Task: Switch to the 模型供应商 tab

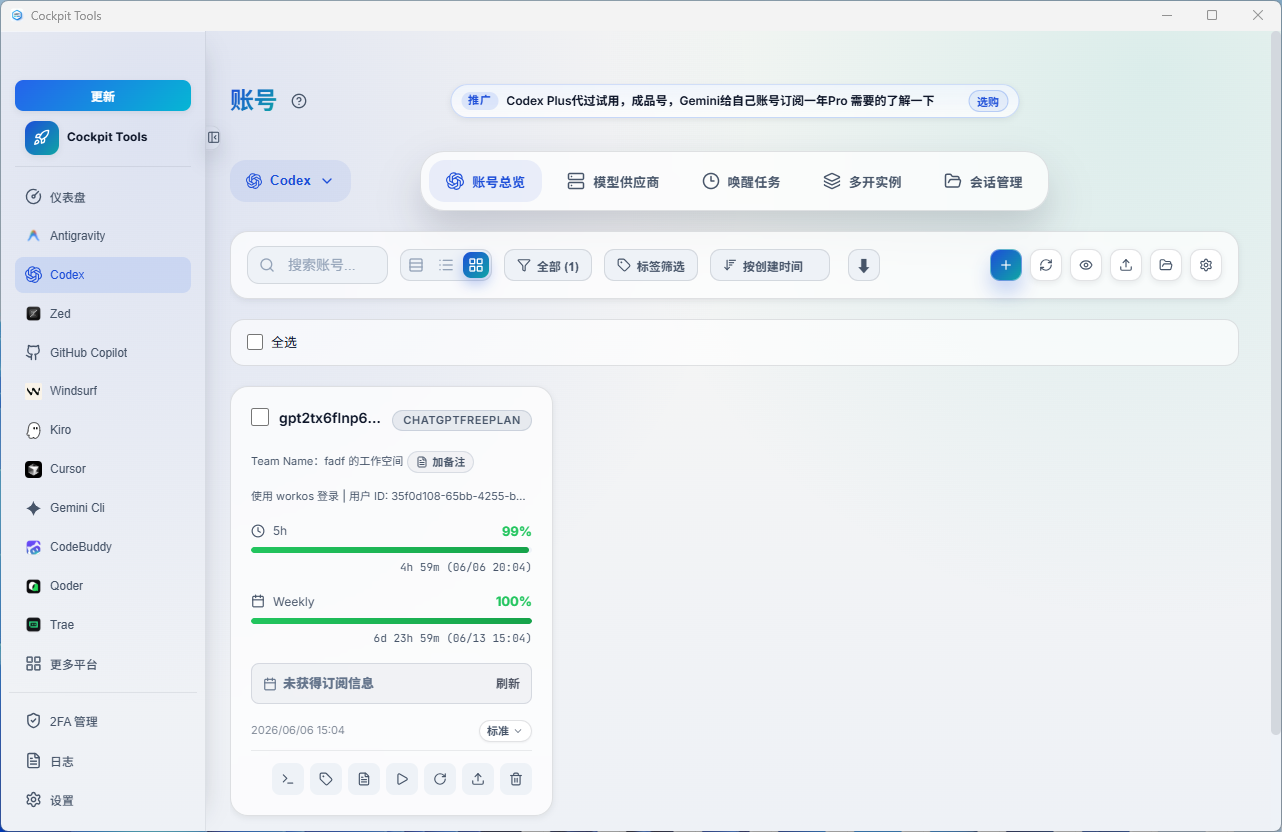Action: tap(613, 181)
